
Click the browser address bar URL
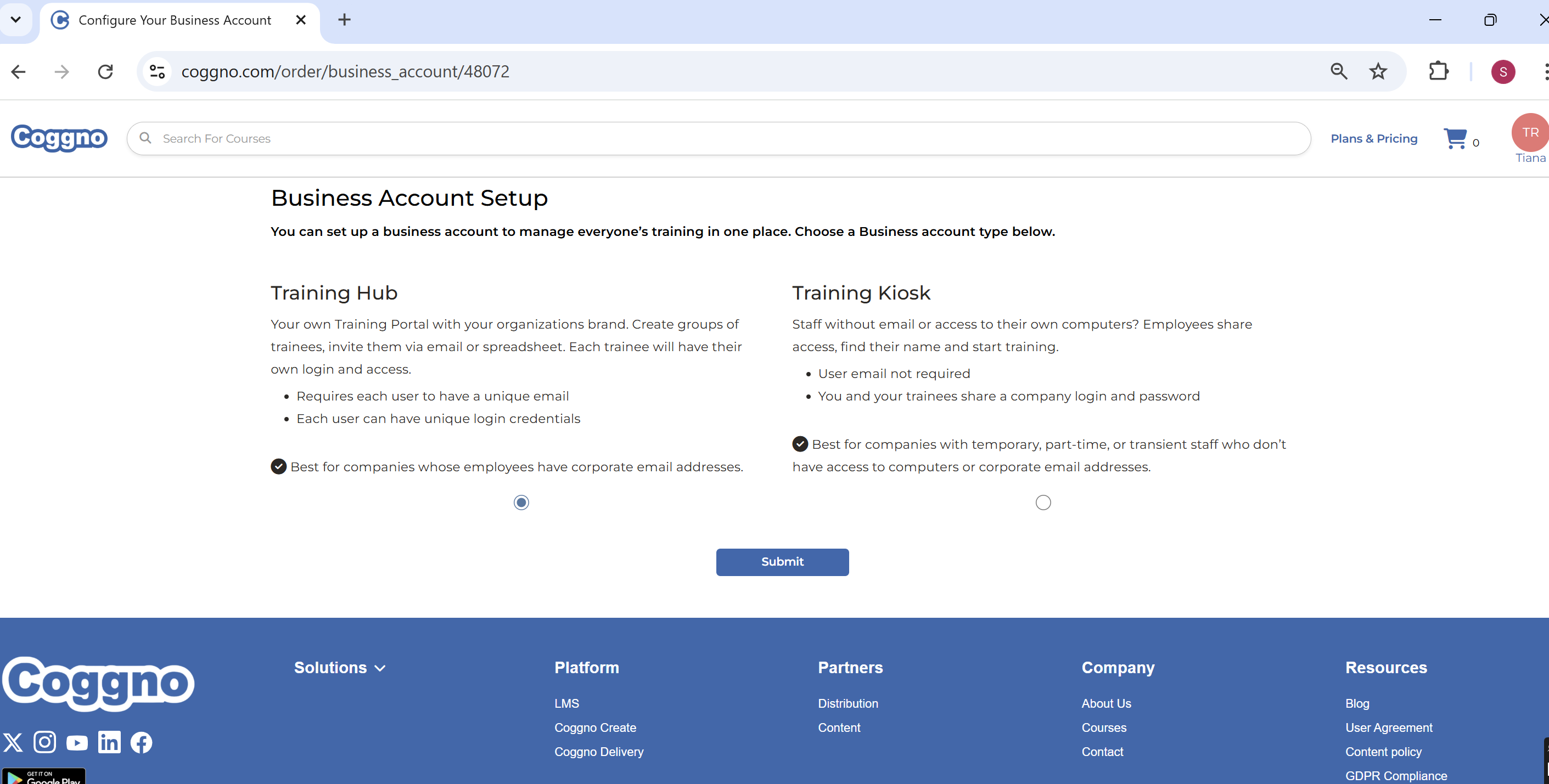point(345,71)
